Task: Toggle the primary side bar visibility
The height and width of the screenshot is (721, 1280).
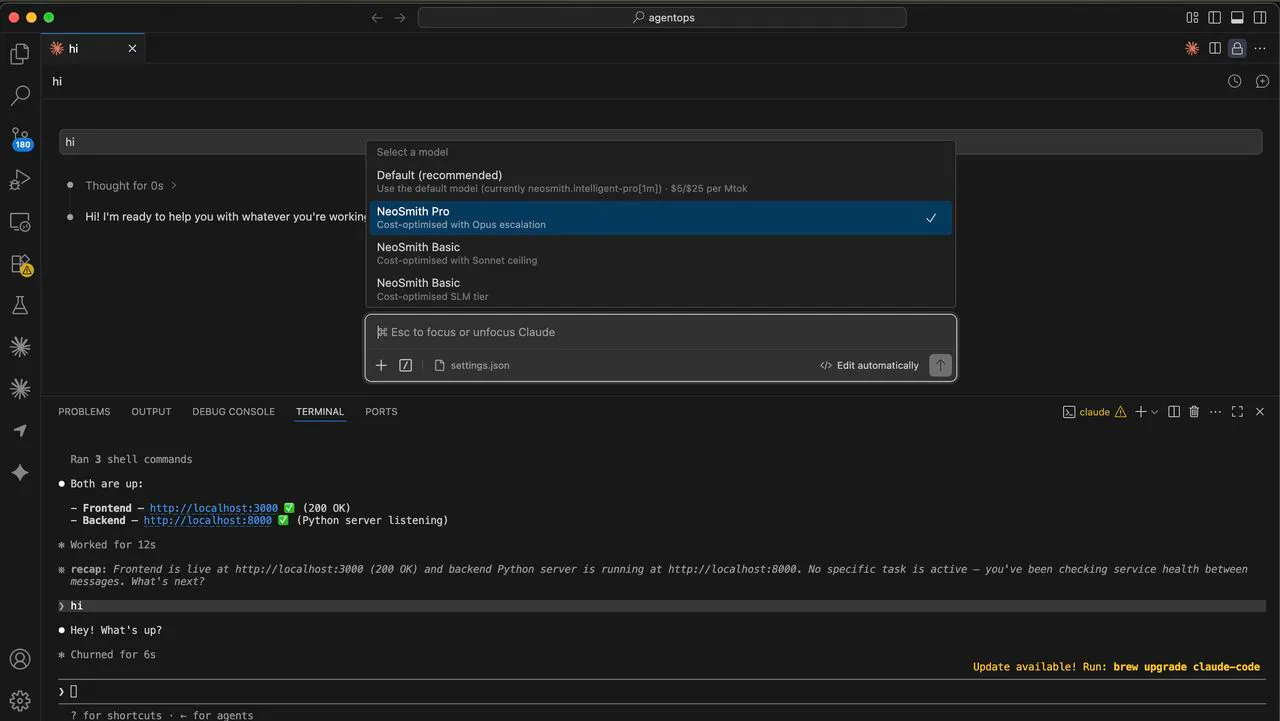Action: click(x=1215, y=17)
